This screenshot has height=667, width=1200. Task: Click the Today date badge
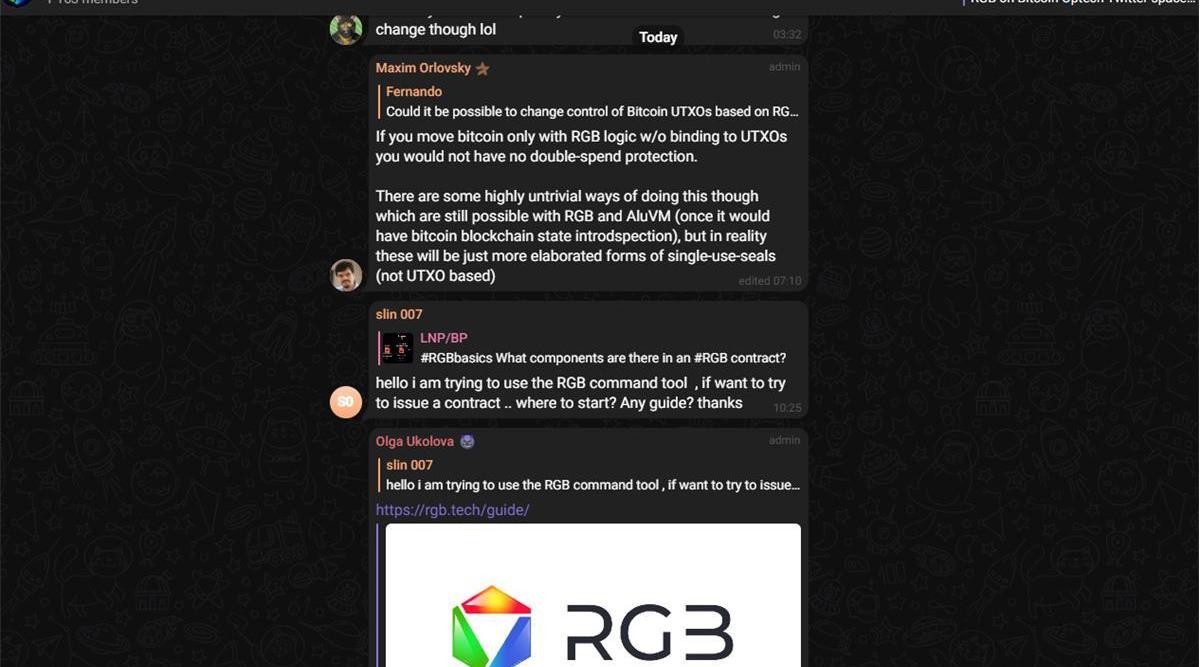(658, 37)
